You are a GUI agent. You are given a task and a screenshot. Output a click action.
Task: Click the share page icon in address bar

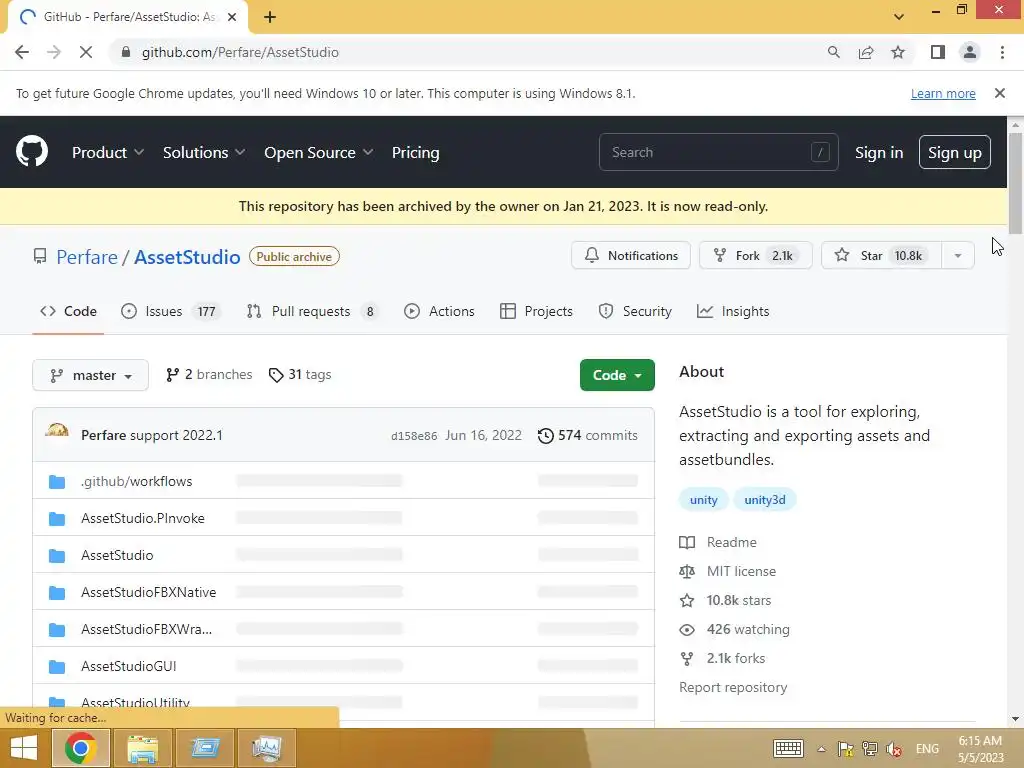tap(866, 52)
